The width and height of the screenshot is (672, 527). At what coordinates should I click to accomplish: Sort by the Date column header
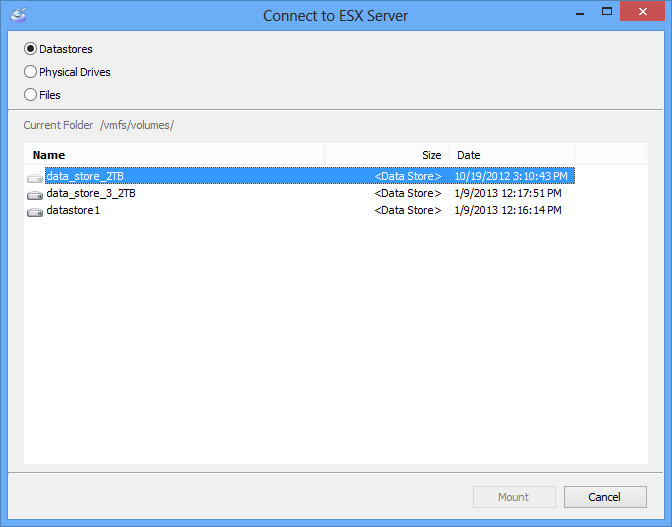click(512, 155)
